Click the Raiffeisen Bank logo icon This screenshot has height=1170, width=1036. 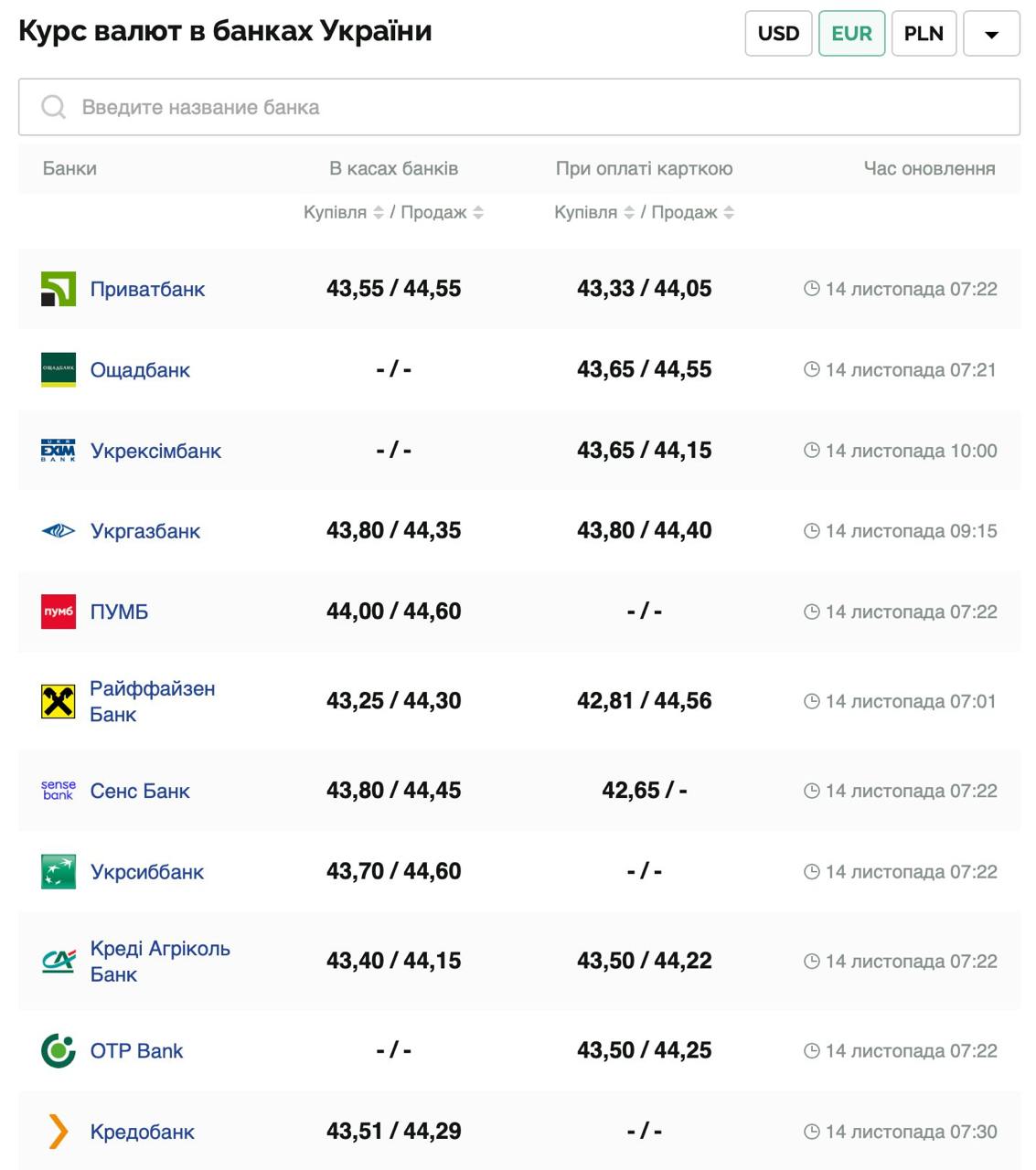(59, 701)
